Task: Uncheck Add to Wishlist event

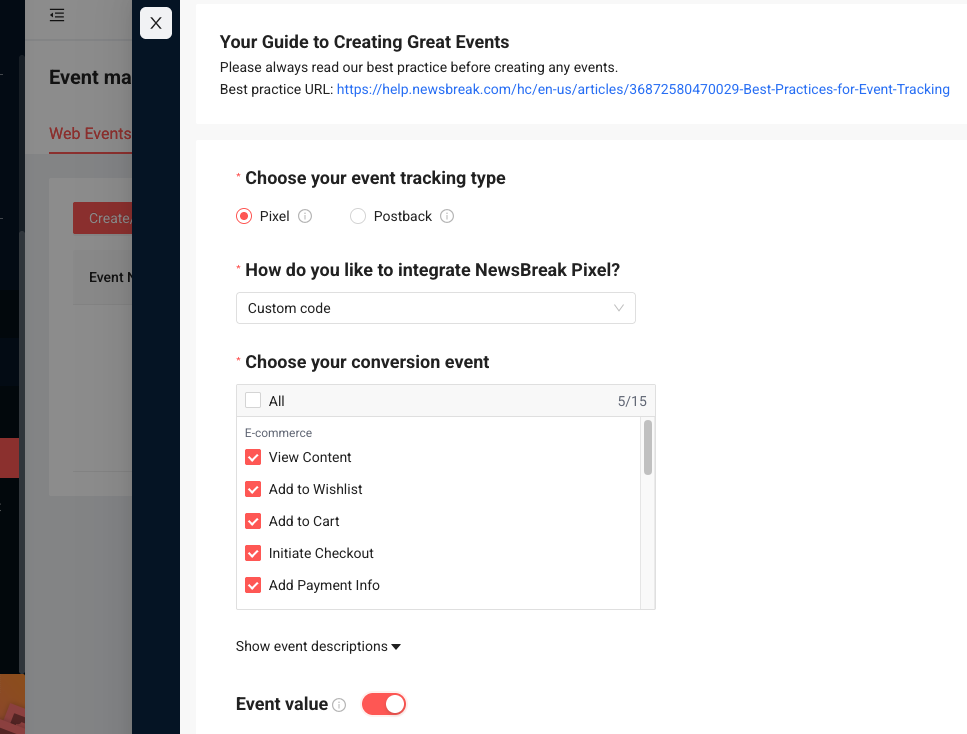Action: coord(253,489)
